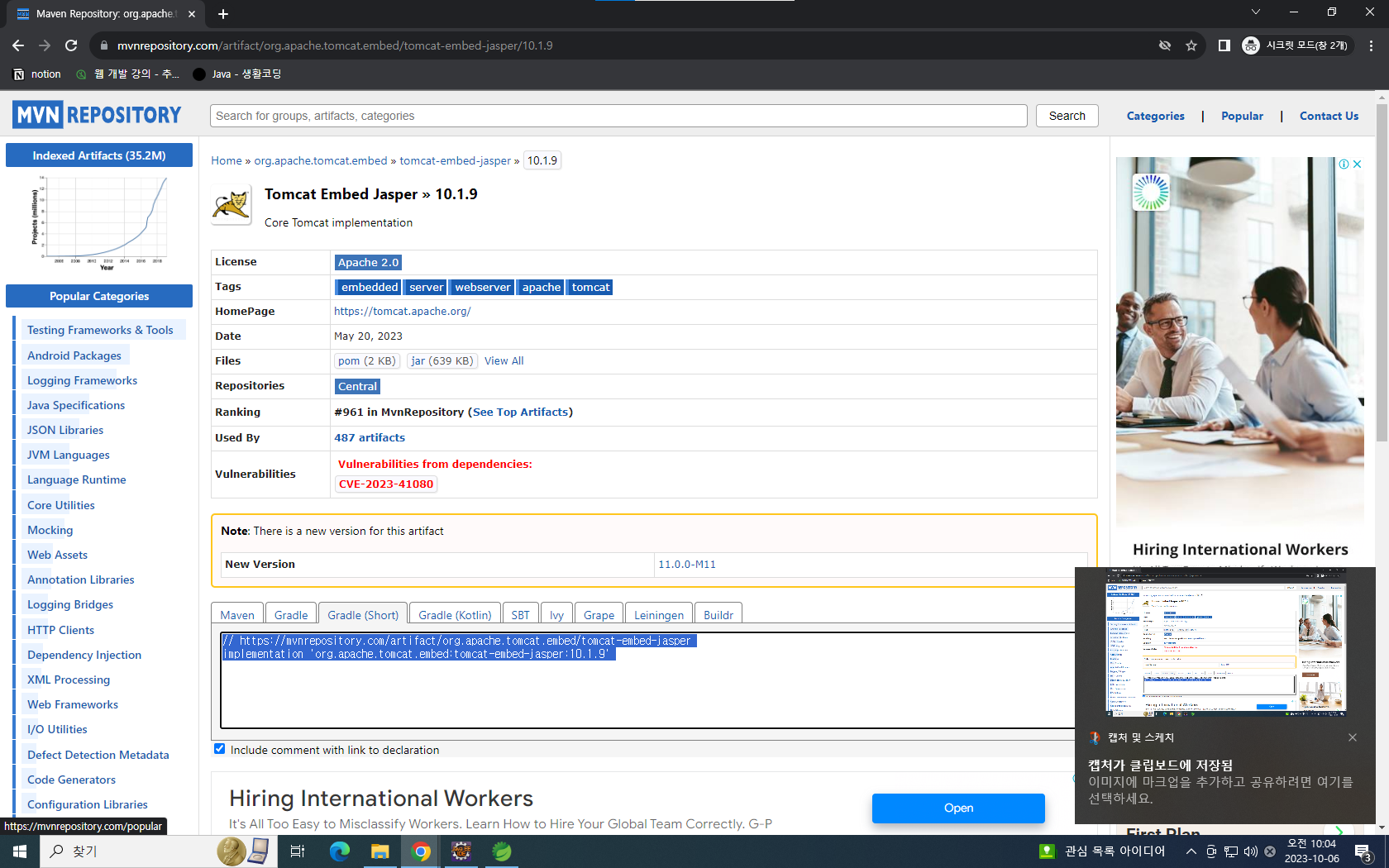Switch to the Maven tab
The image size is (1389, 868).
point(237,614)
